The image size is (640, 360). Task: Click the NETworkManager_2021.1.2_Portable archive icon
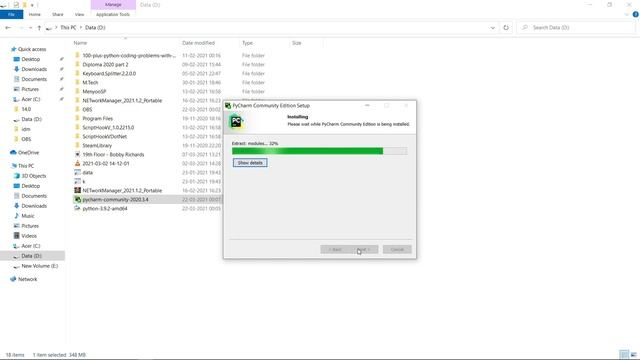coord(77,190)
